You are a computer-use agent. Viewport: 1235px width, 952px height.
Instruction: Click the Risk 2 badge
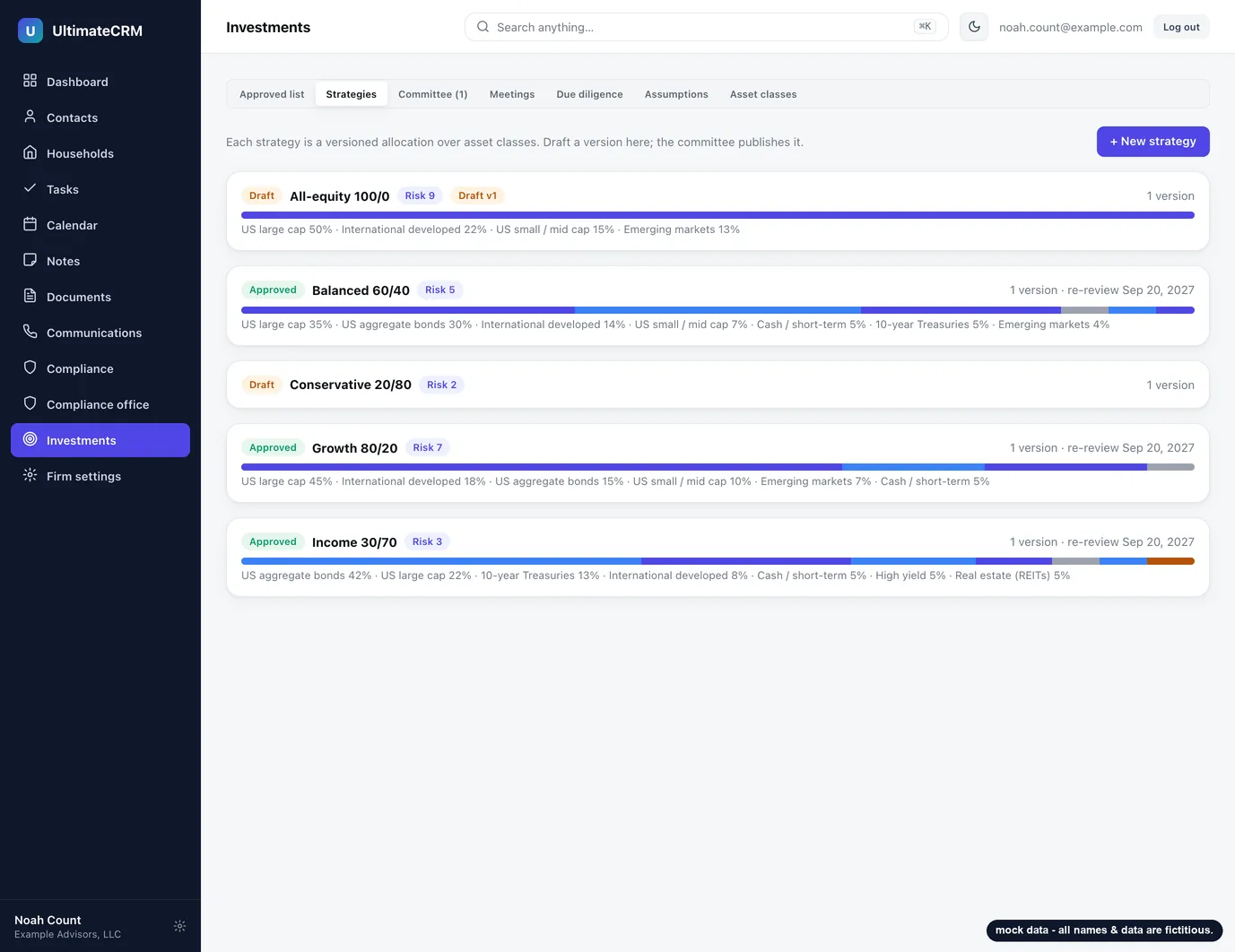(441, 385)
